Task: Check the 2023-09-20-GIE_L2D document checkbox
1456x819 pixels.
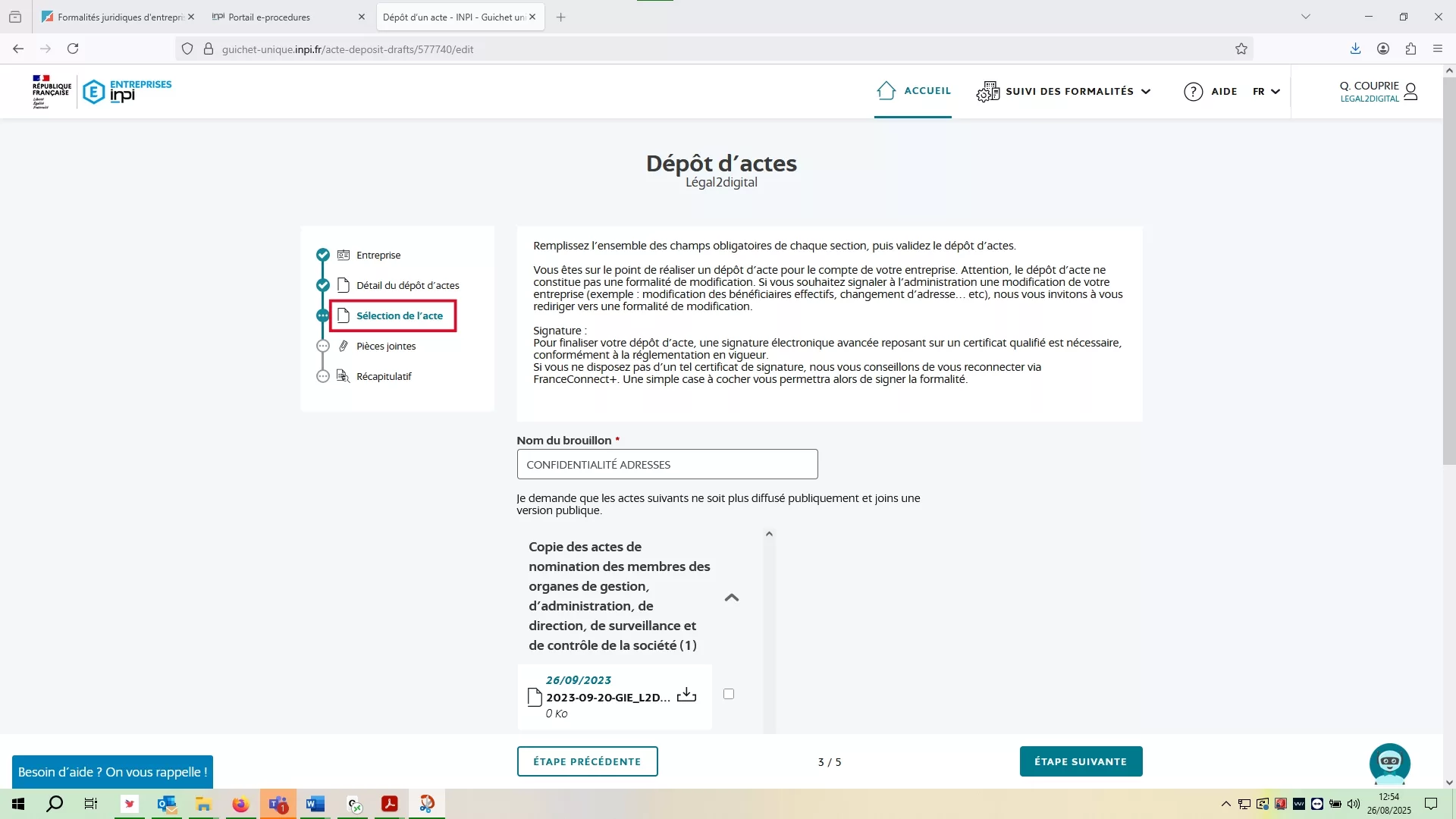Action: pos(729,694)
